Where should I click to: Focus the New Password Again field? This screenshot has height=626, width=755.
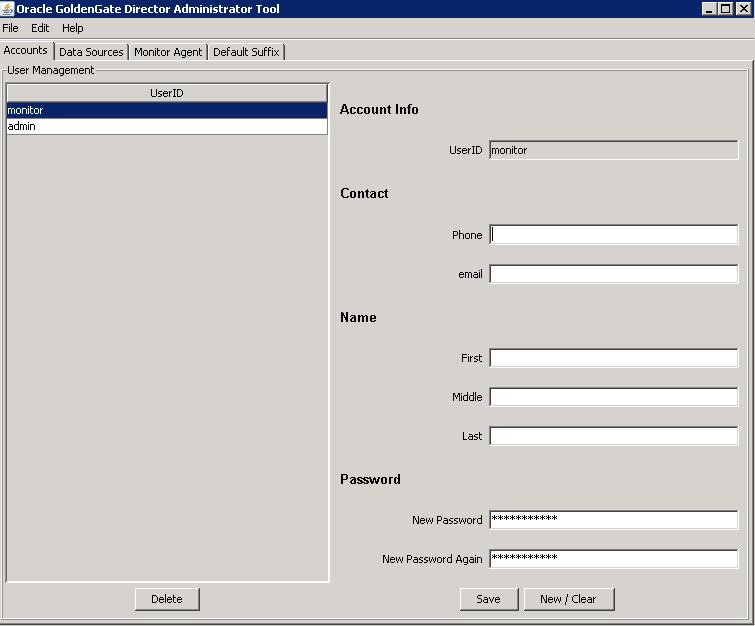(x=613, y=559)
